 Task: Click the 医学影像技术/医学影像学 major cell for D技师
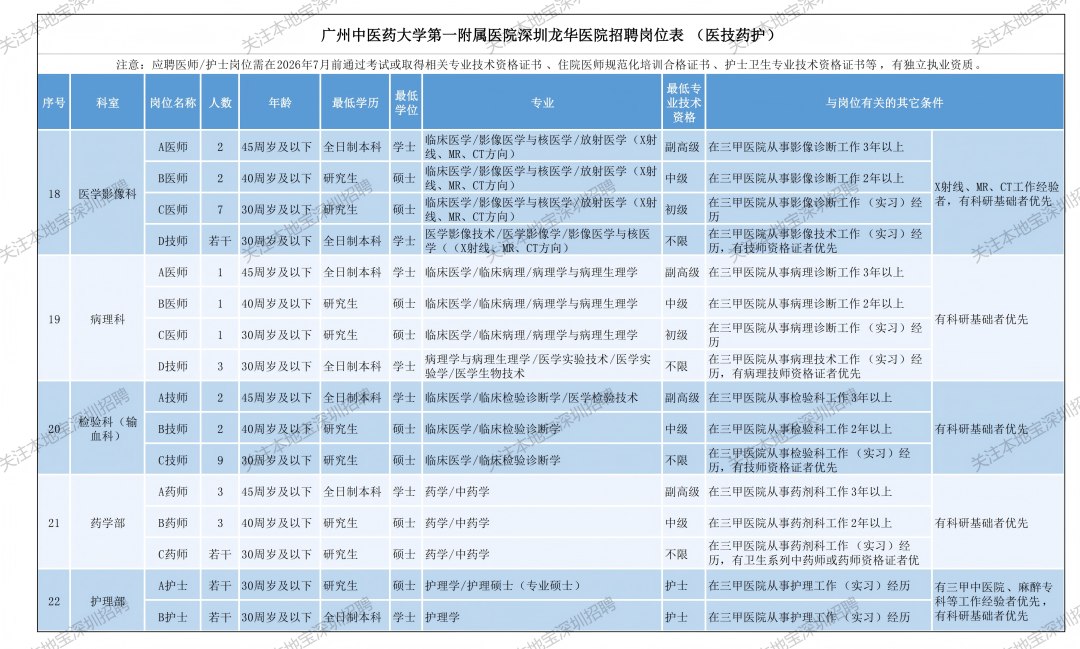point(542,240)
